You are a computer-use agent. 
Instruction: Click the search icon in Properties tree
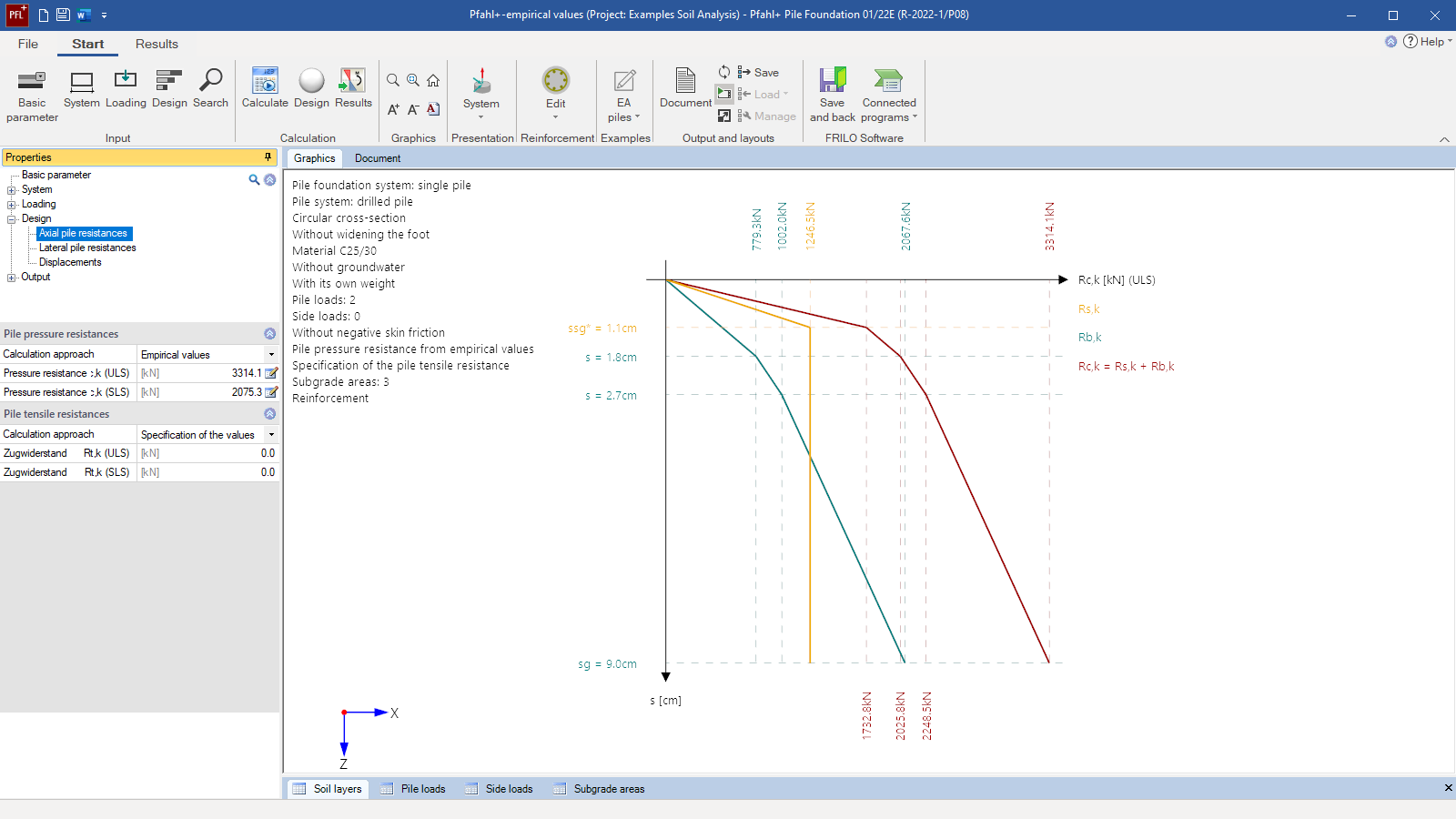click(255, 180)
